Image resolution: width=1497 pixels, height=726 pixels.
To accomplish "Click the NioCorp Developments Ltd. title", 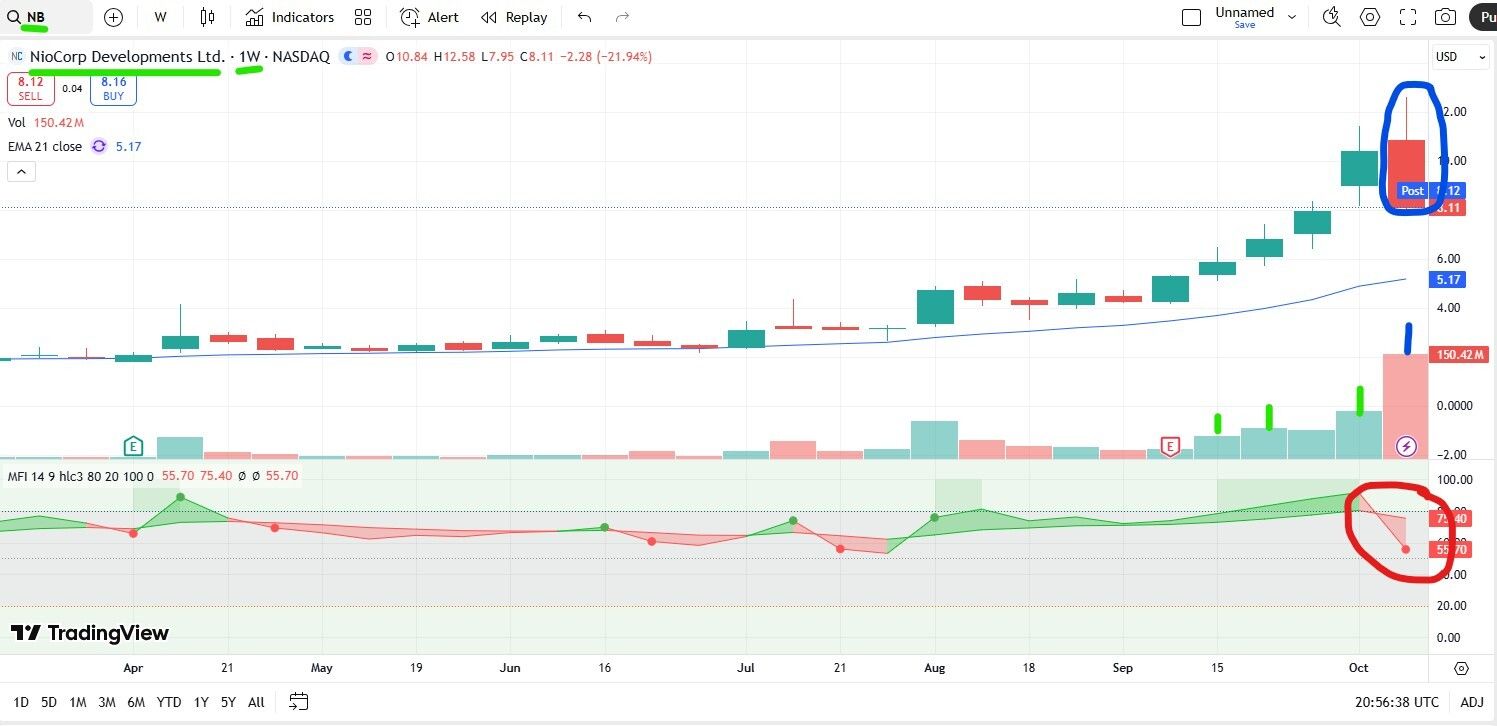I will pos(127,57).
